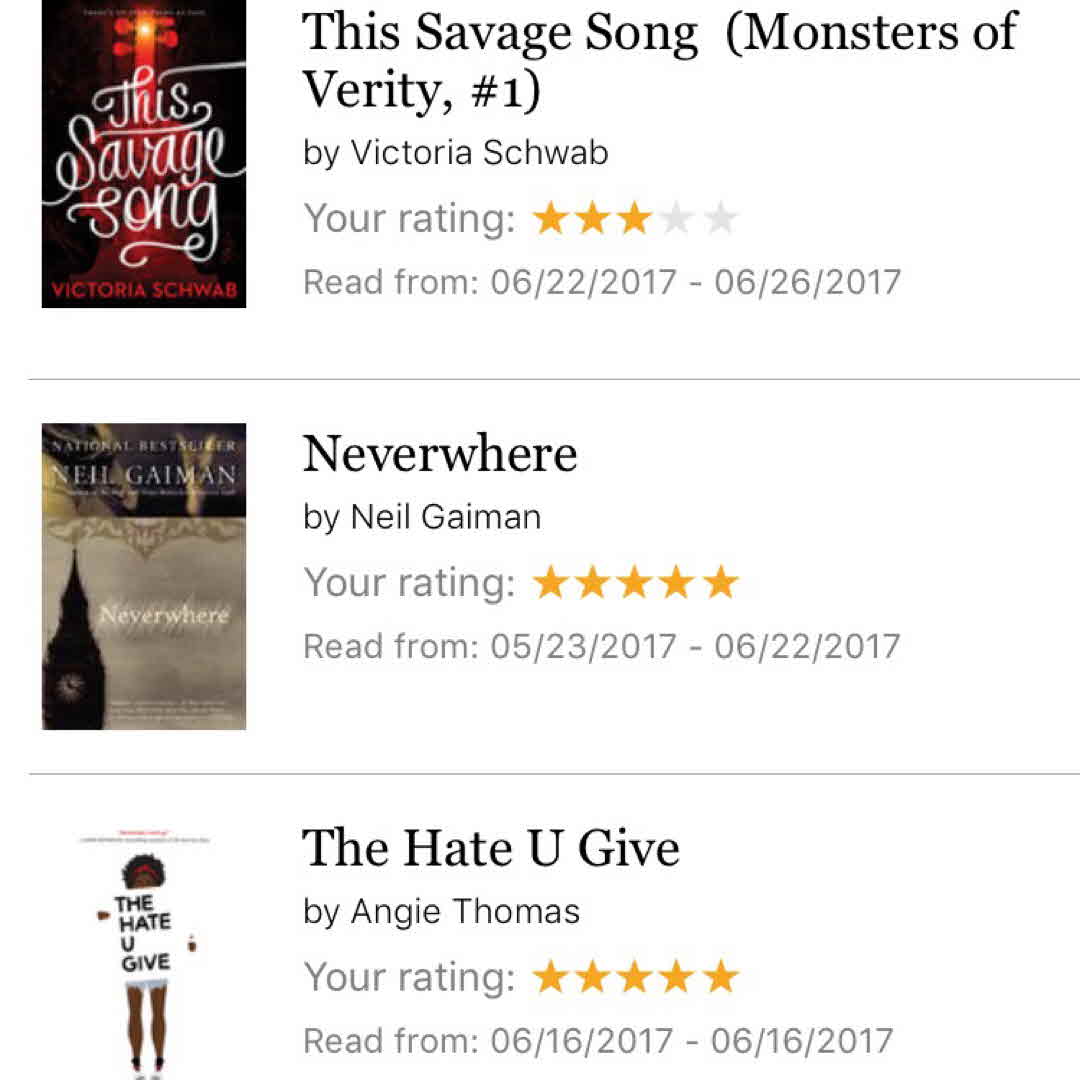Screen dimensions: 1080x1080
Task: Select the fifth star for Neverwhere
Action: (720, 582)
